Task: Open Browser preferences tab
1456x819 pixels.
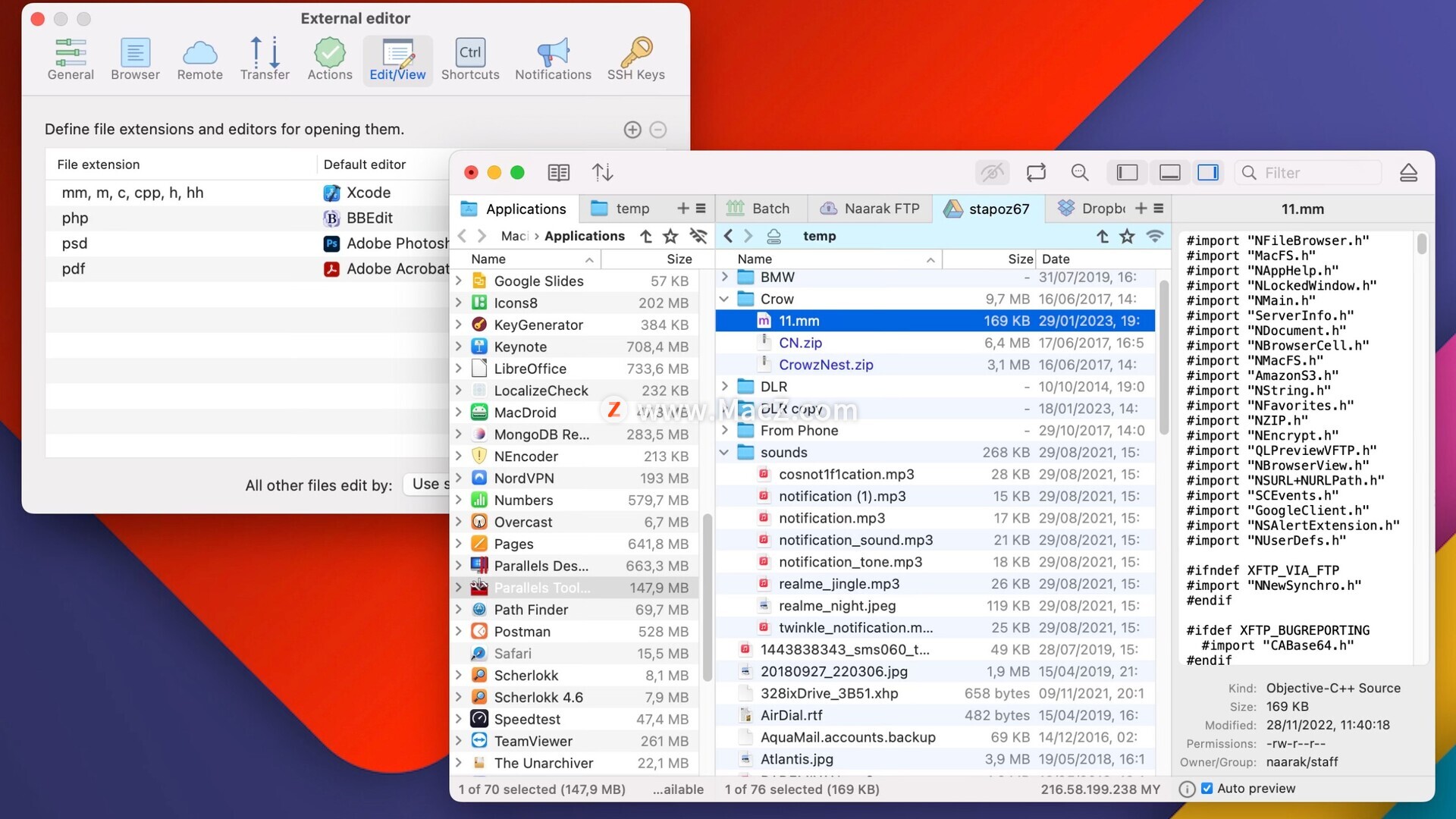Action: [135, 59]
